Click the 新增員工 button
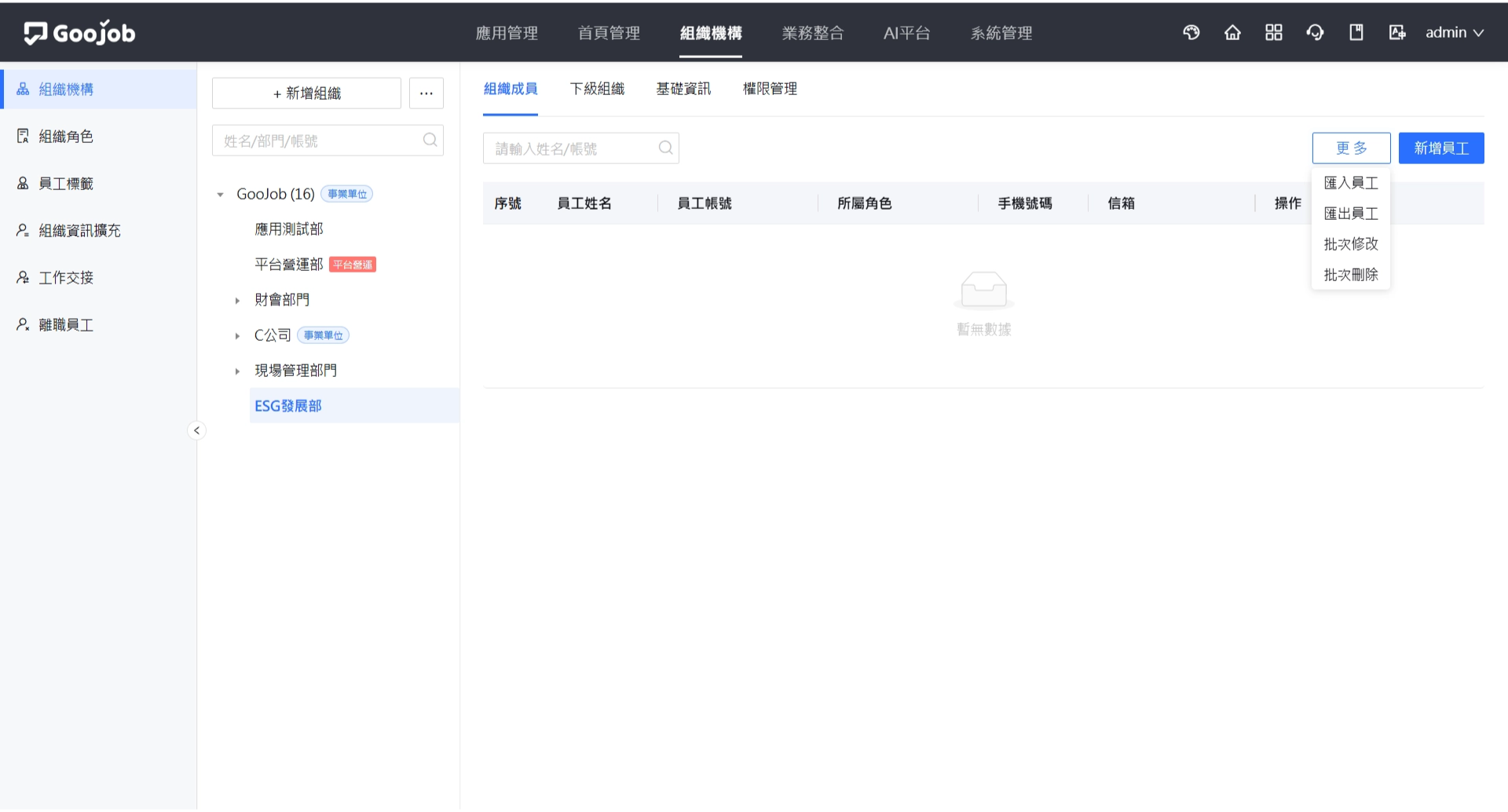This screenshot has height=812, width=1508. click(x=1441, y=148)
